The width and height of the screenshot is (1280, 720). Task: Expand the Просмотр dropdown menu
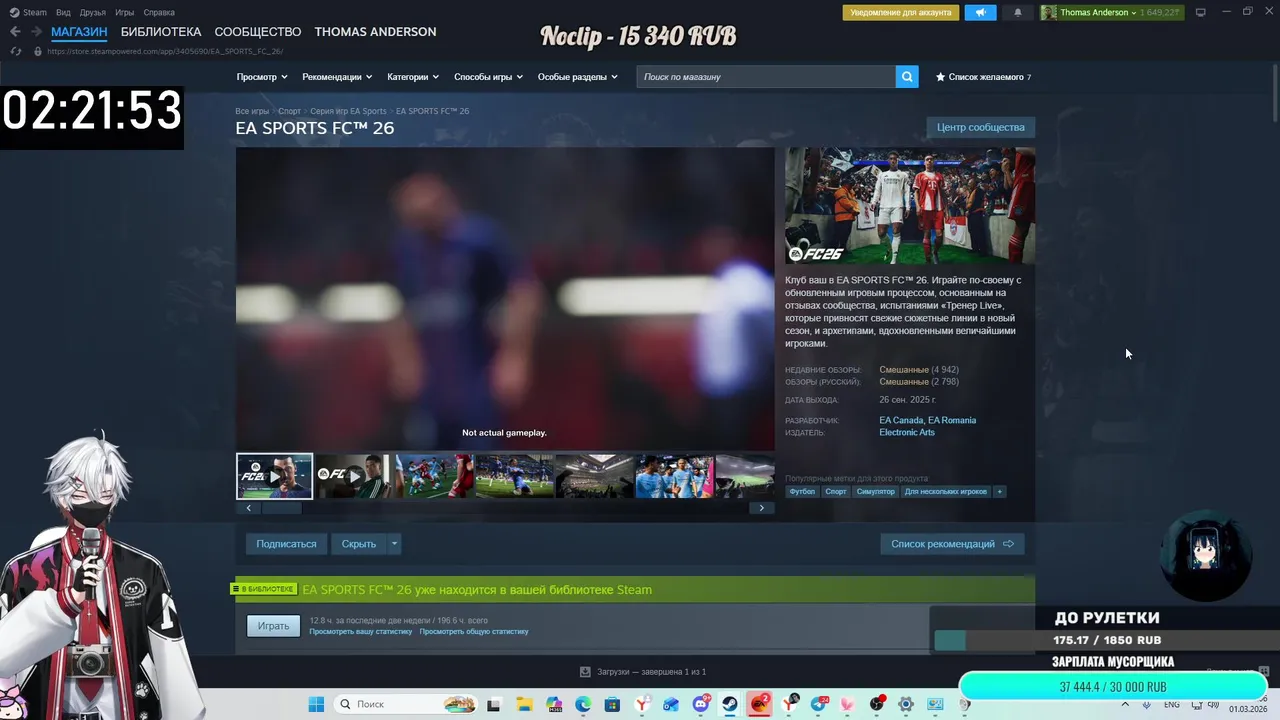[x=262, y=77]
